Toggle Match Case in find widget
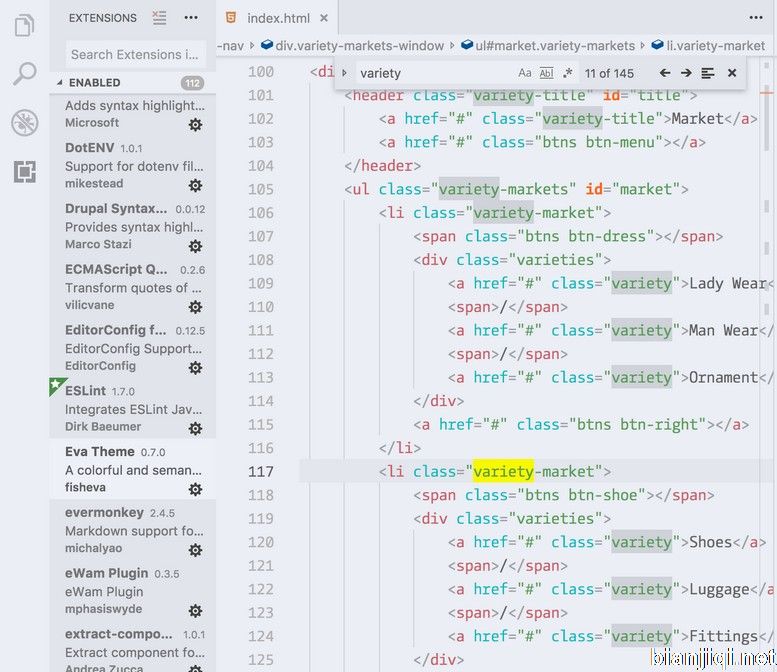The width and height of the screenshot is (777, 672). pyautogui.click(x=525, y=73)
